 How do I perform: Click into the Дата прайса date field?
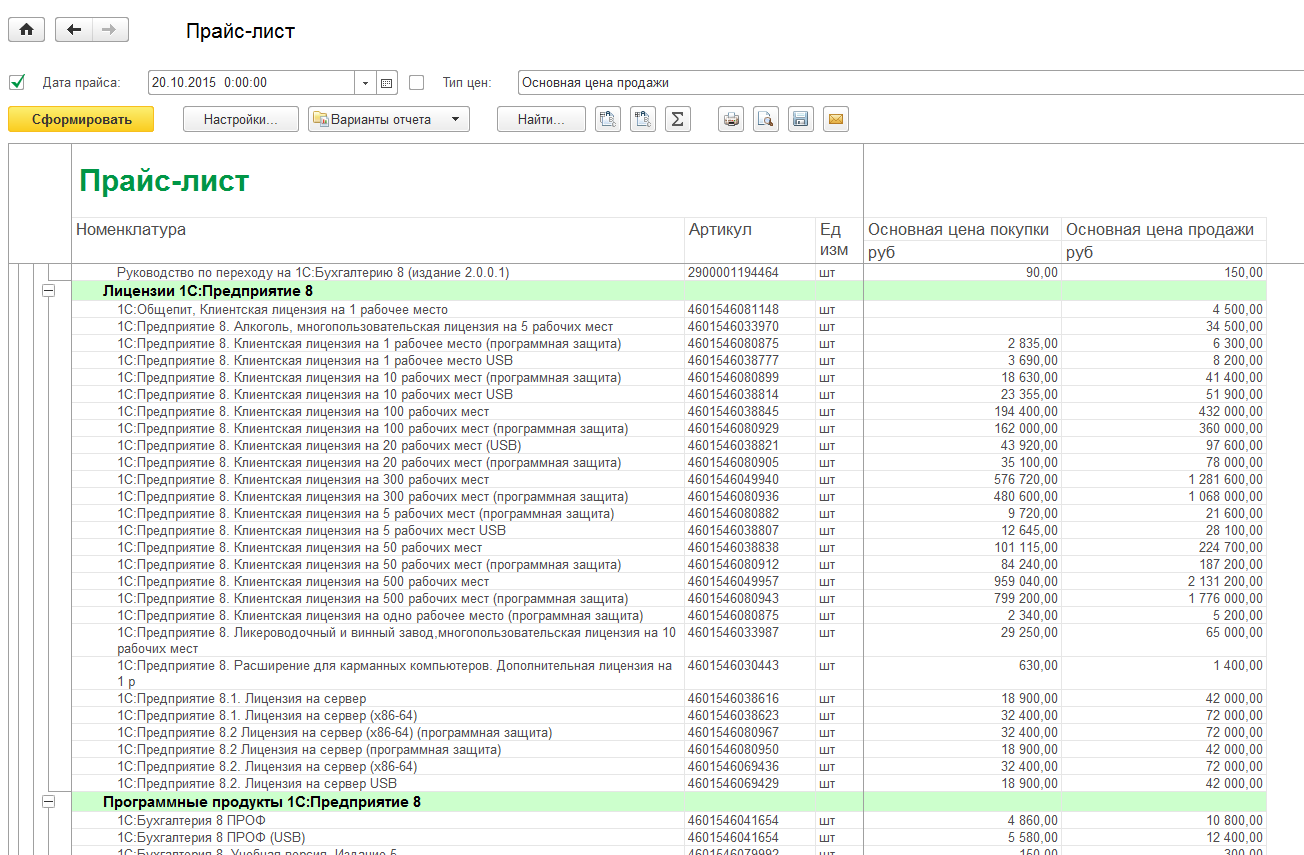coord(252,83)
